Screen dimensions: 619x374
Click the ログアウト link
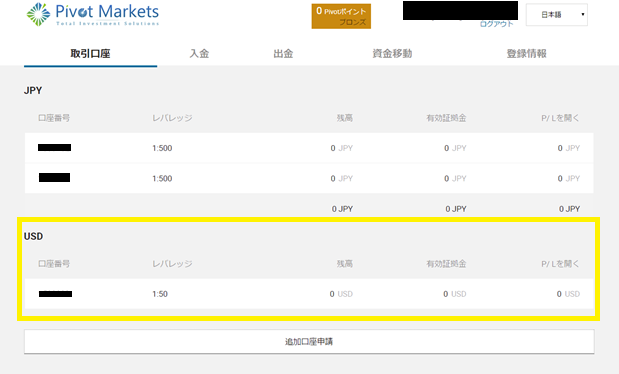point(497,24)
